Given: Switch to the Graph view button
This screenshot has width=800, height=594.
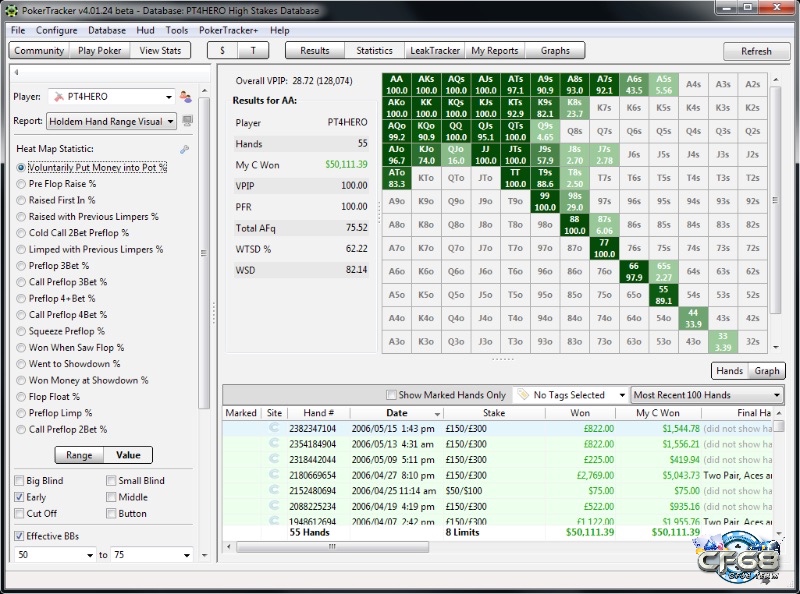Looking at the screenshot, I should pos(766,371).
